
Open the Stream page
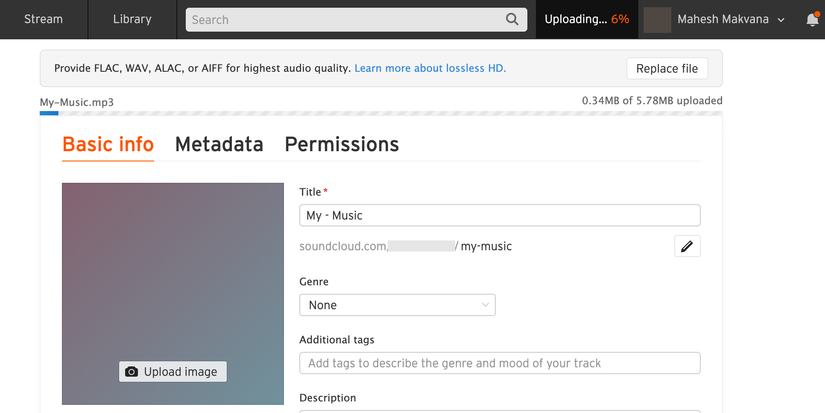[43, 19]
